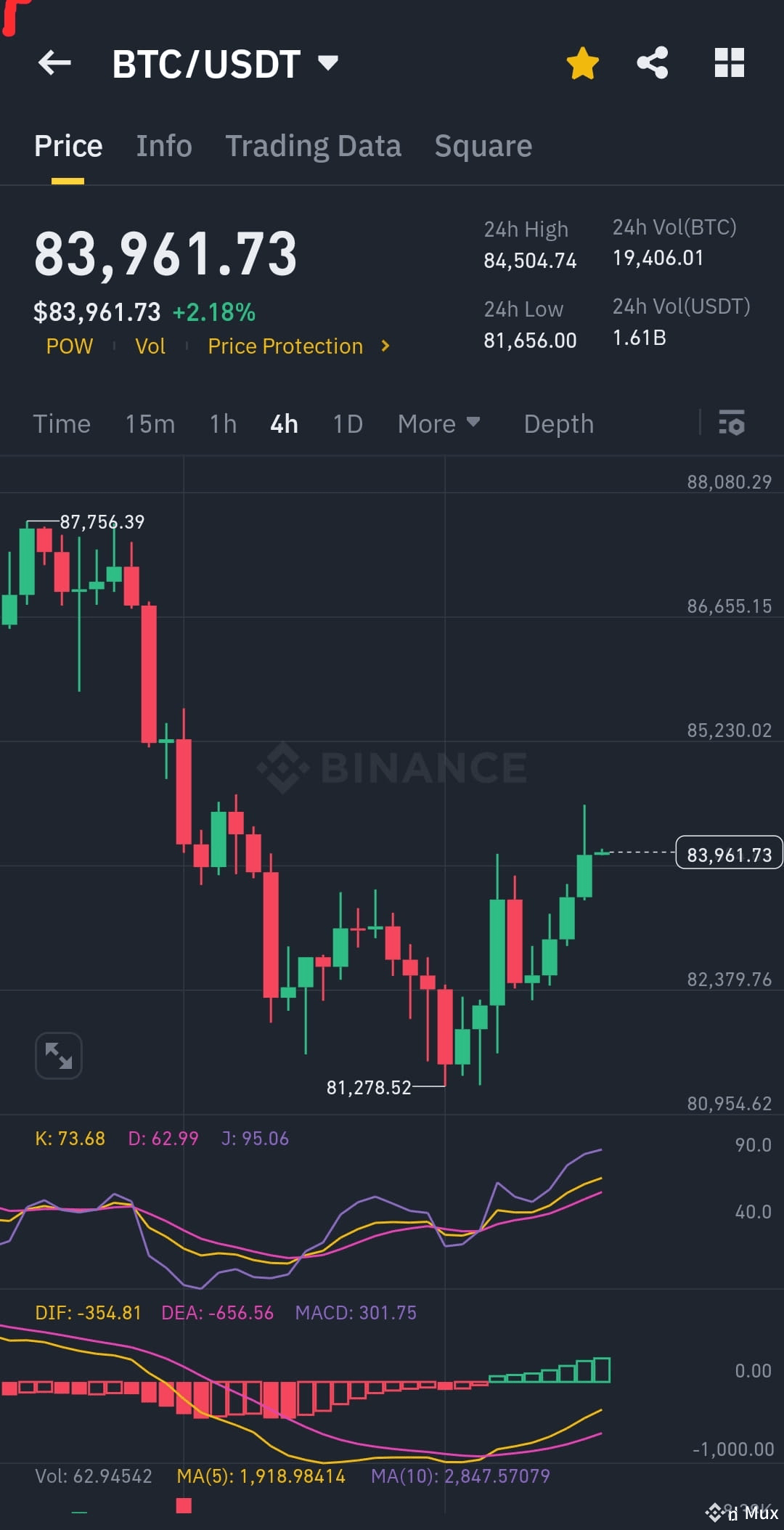This screenshot has height=1530, width=784.
Task: Open the trading layout grid icon
Action: tap(730, 63)
